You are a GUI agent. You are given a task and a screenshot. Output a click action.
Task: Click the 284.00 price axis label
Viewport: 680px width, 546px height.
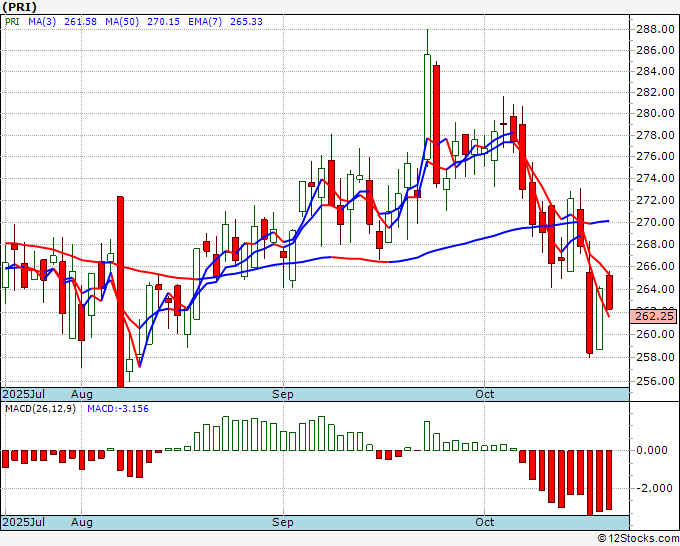click(655, 71)
